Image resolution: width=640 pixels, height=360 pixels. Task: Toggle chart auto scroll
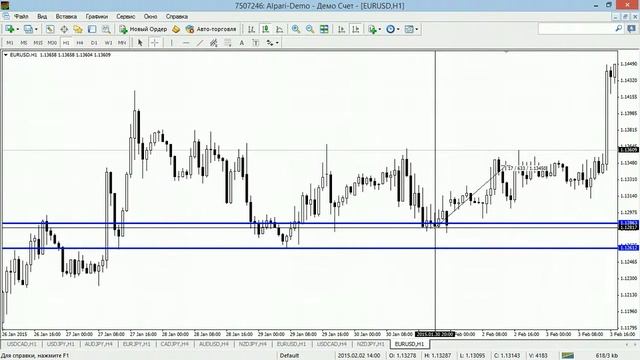click(x=342, y=29)
